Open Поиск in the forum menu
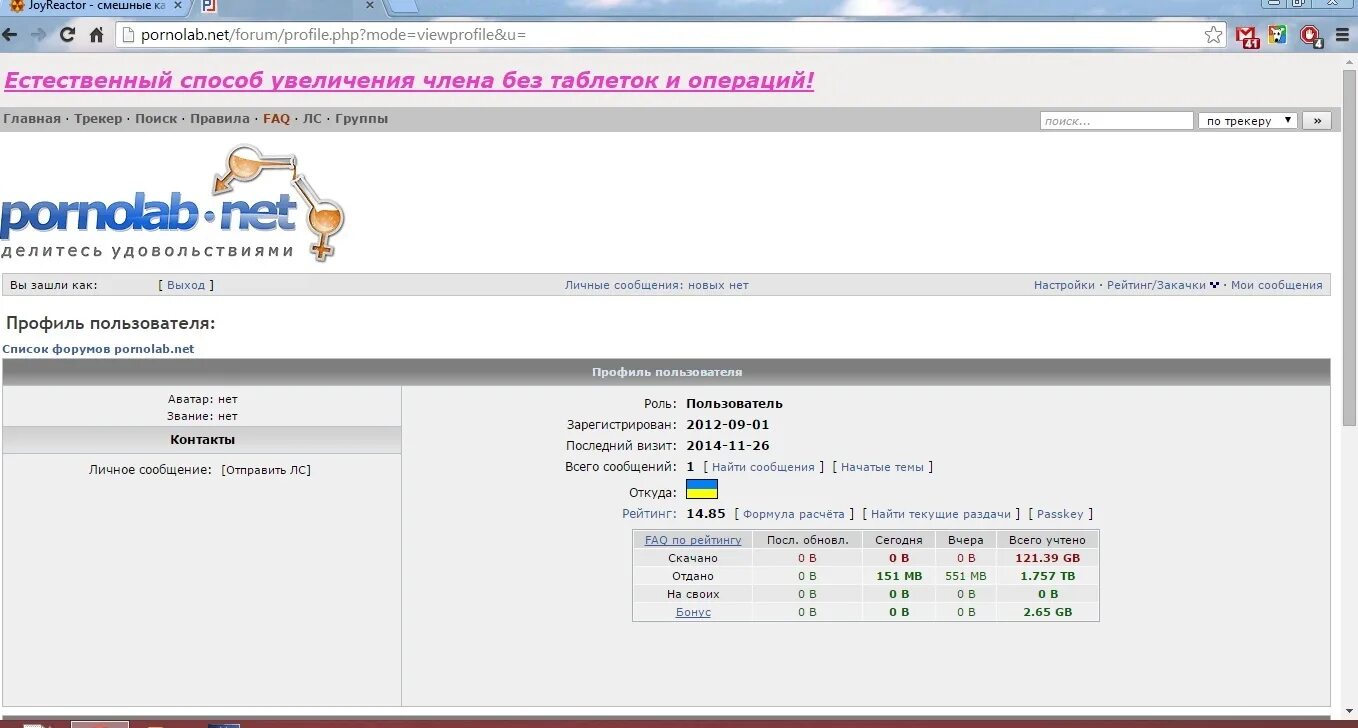The width and height of the screenshot is (1358, 728). 156,118
